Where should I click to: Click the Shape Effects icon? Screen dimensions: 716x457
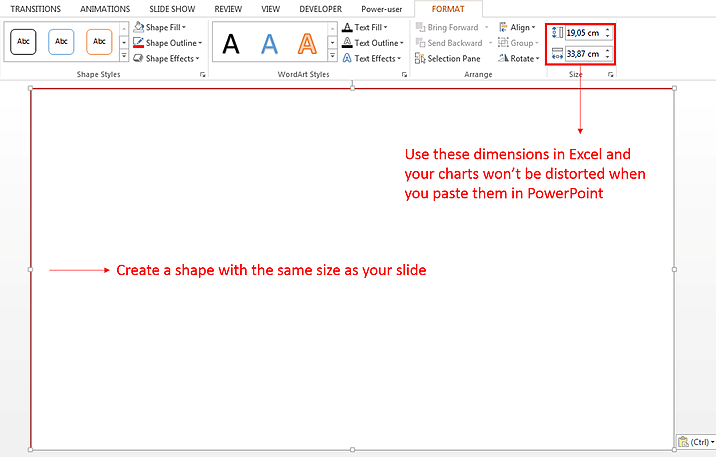[x=138, y=58]
